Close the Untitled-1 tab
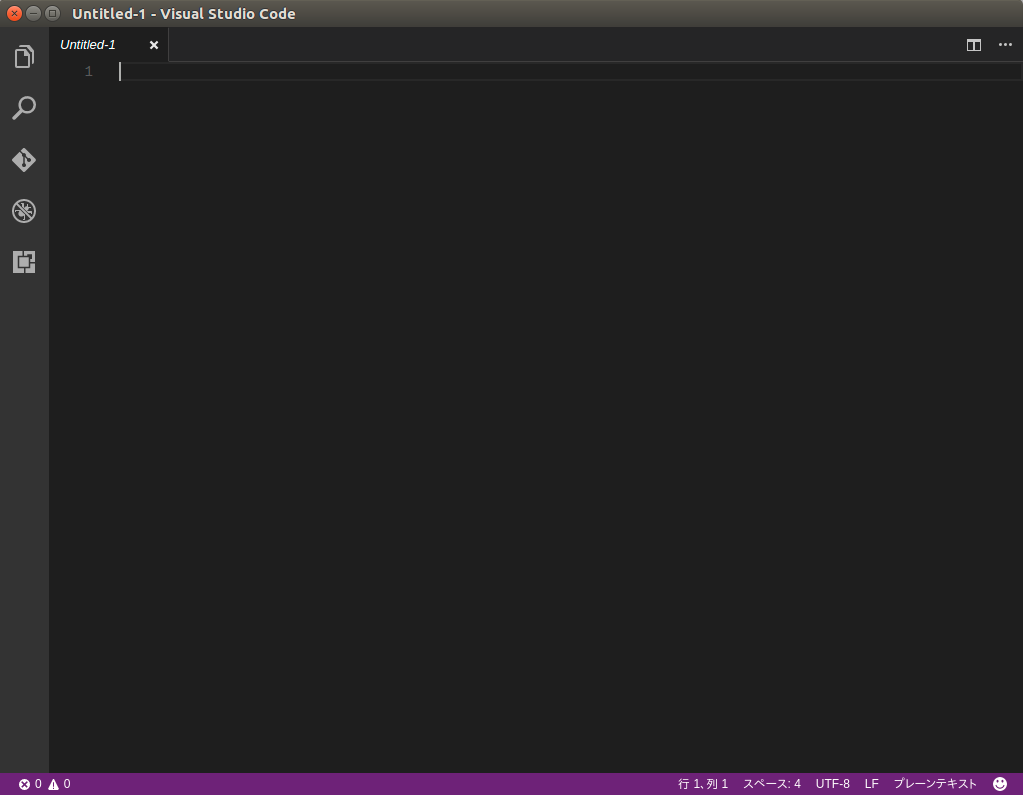The height and width of the screenshot is (795, 1023). [x=154, y=45]
